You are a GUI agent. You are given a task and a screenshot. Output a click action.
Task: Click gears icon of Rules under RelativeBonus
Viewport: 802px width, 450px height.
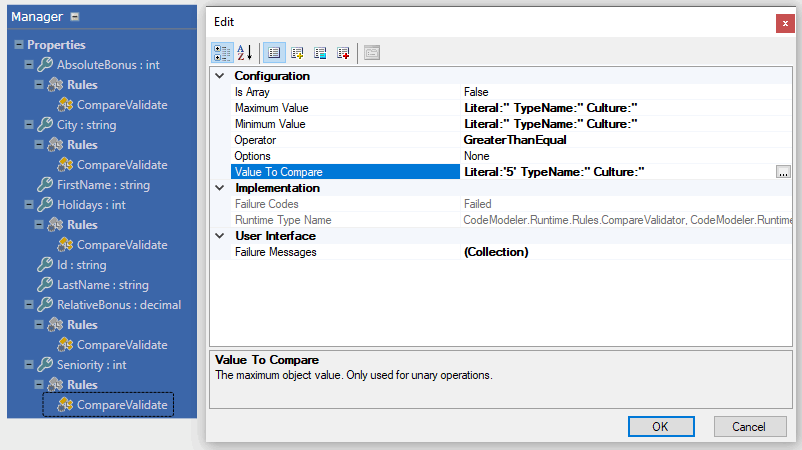(x=55, y=325)
